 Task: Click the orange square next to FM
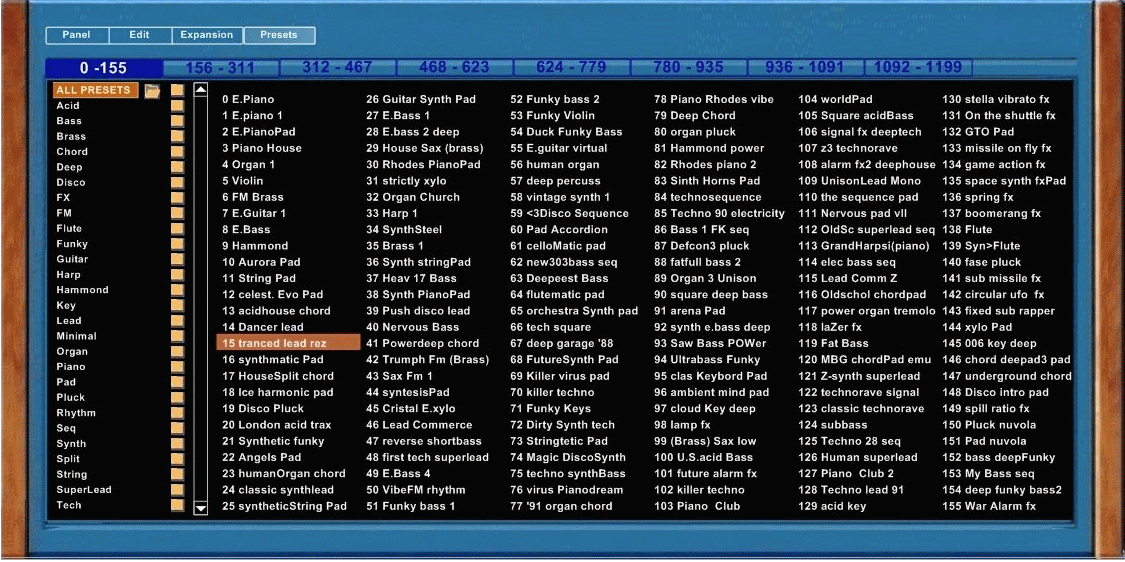coord(177,213)
